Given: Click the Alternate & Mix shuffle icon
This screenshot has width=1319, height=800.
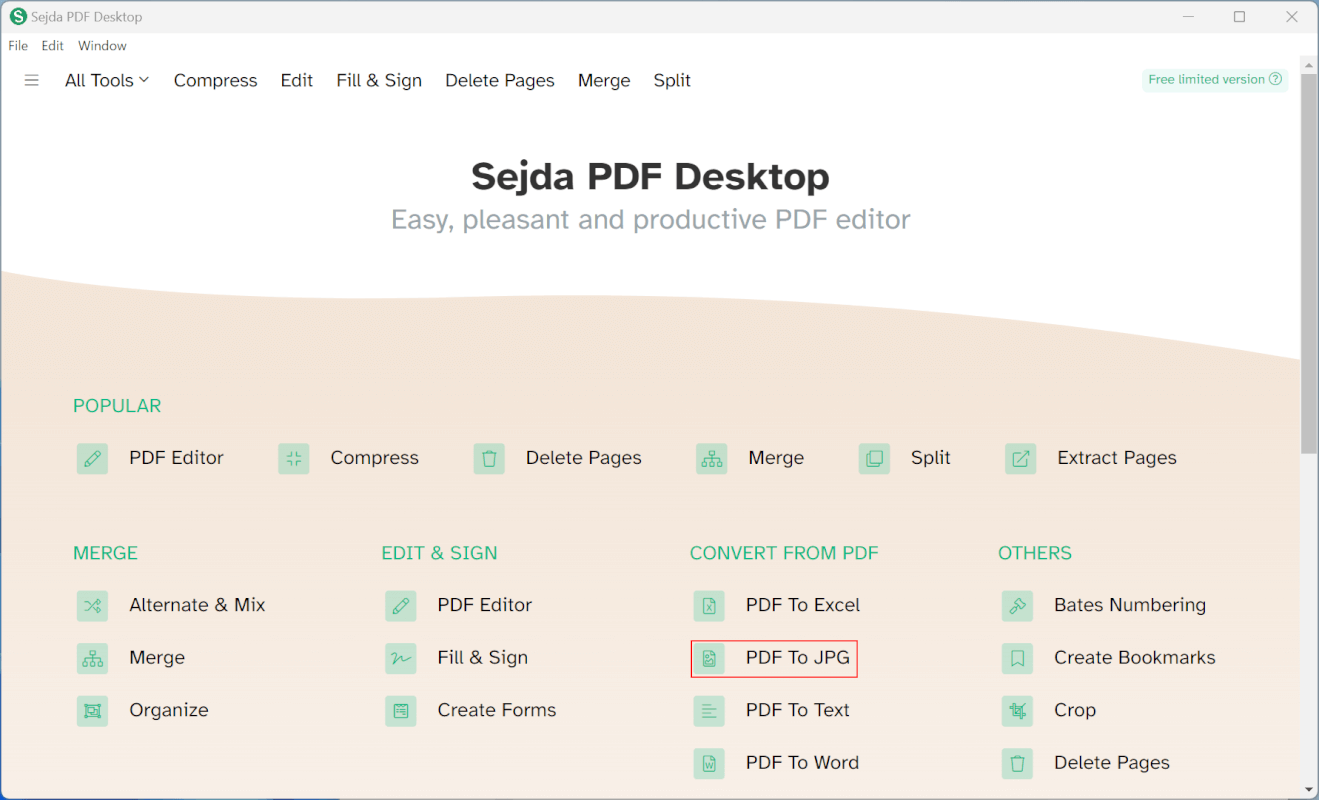Looking at the screenshot, I should (x=93, y=606).
